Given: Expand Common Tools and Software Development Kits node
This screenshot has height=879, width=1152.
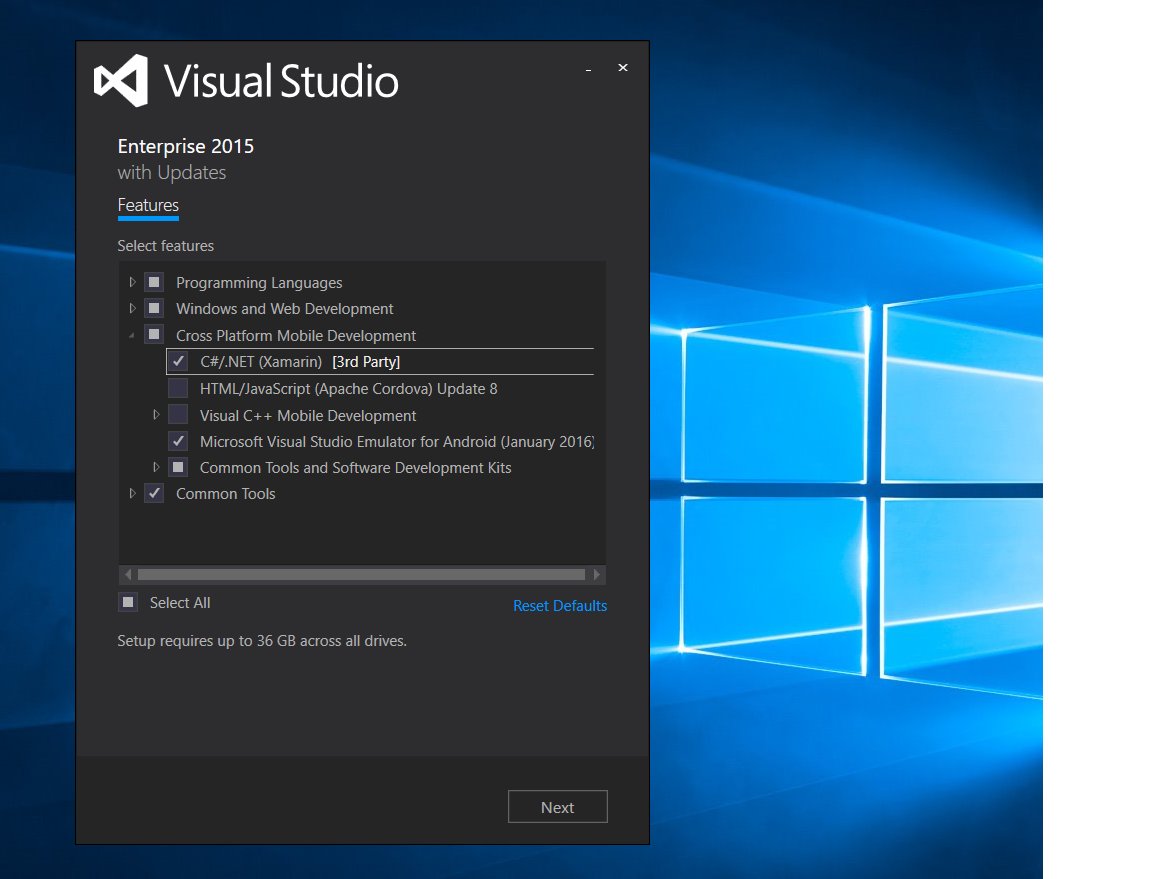Looking at the screenshot, I should 156,467.
